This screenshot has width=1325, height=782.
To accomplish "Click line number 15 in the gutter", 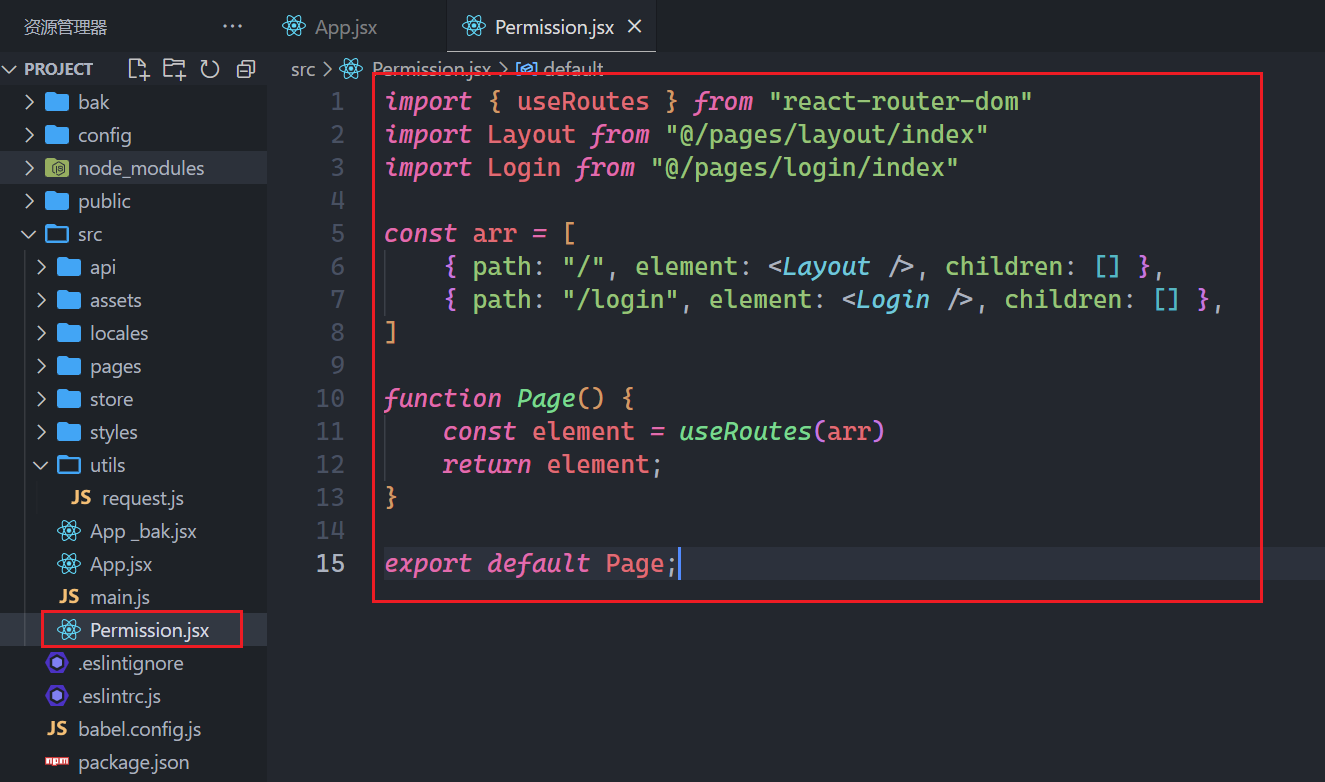I will [x=330, y=563].
